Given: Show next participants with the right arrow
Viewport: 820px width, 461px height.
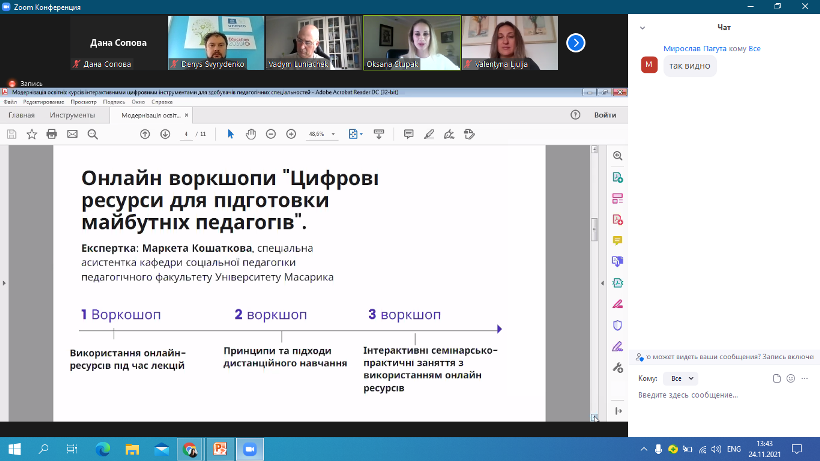Looking at the screenshot, I should (x=575, y=42).
